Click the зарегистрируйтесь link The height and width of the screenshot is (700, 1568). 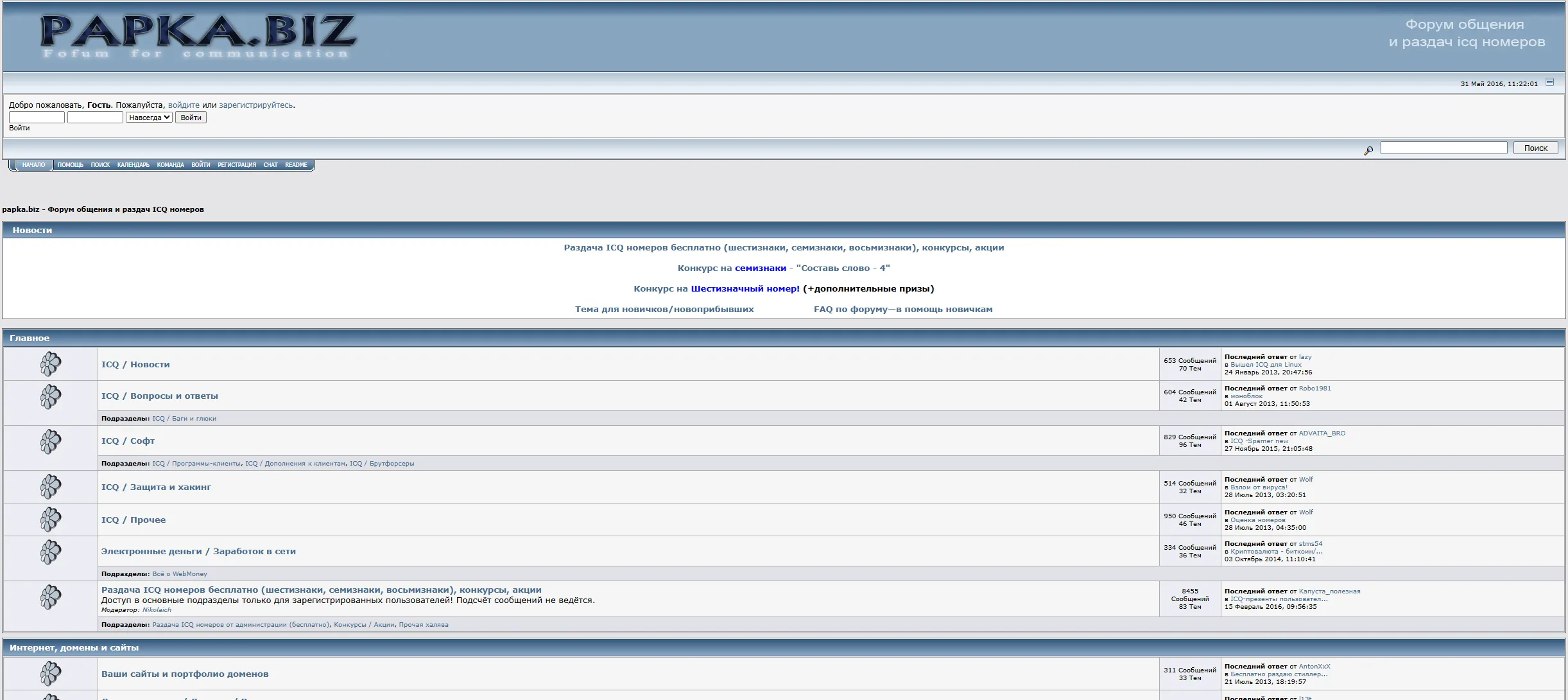pos(255,105)
